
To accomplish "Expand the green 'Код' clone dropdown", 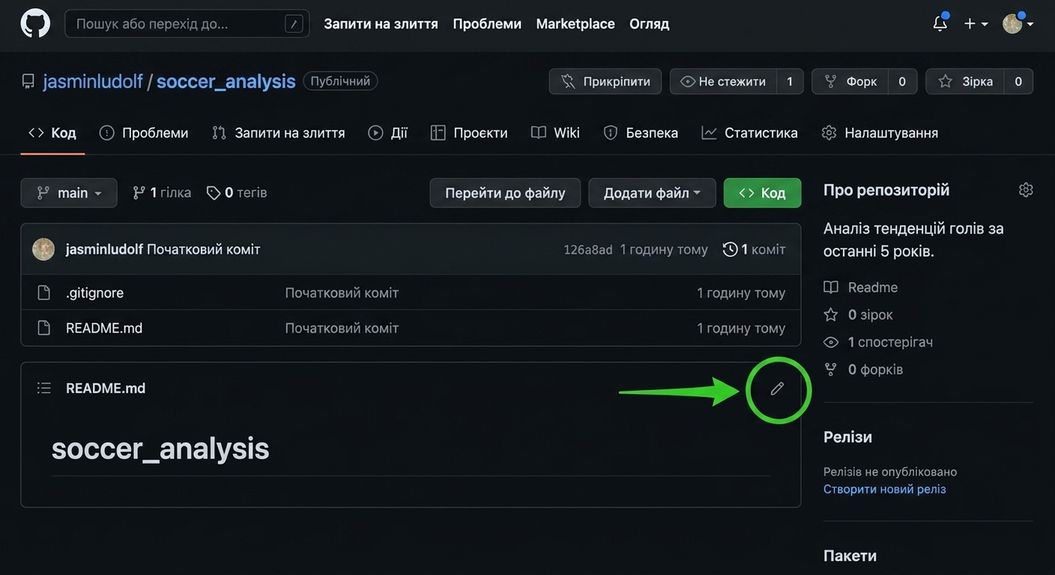I will coord(762,193).
